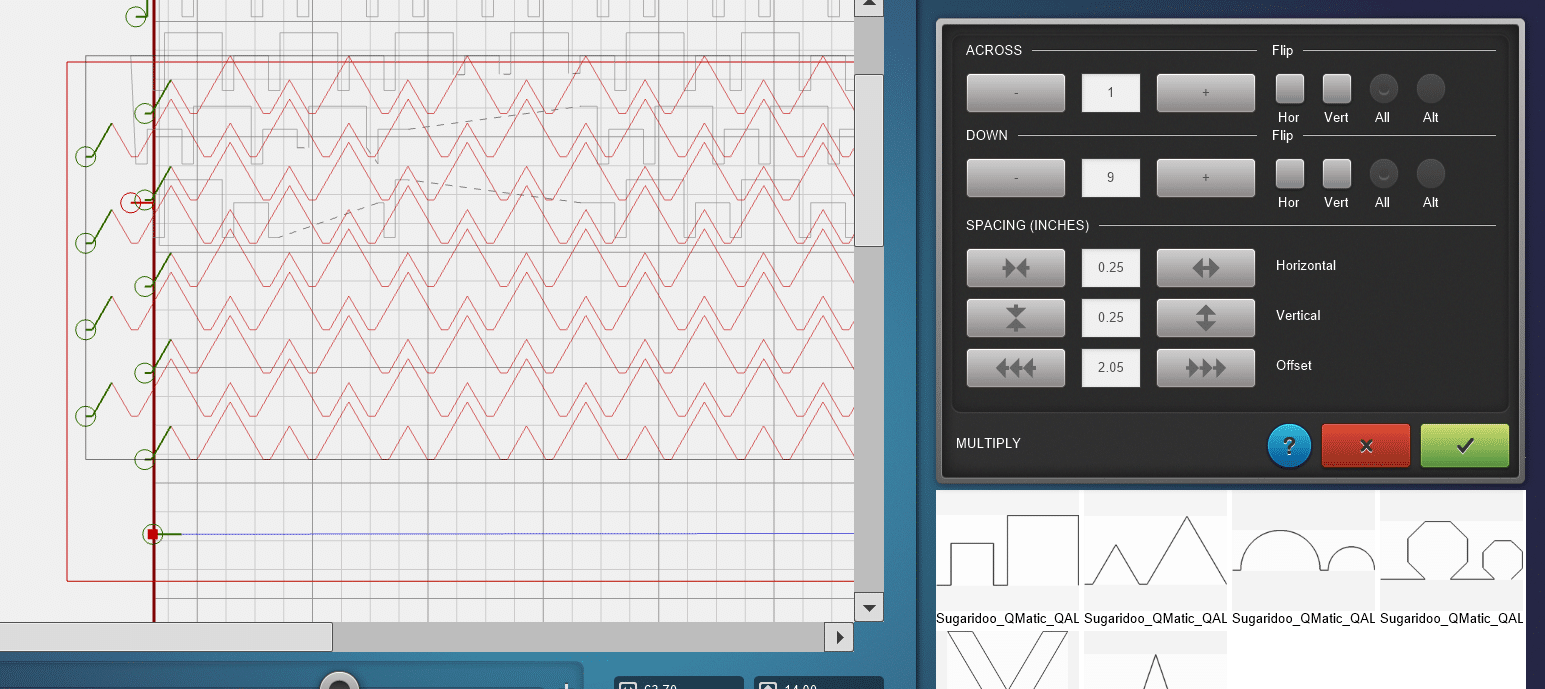This screenshot has height=689, width=1545.
Task: Shift offset right with triple-arrow icon
Action: click(1205, 368)
